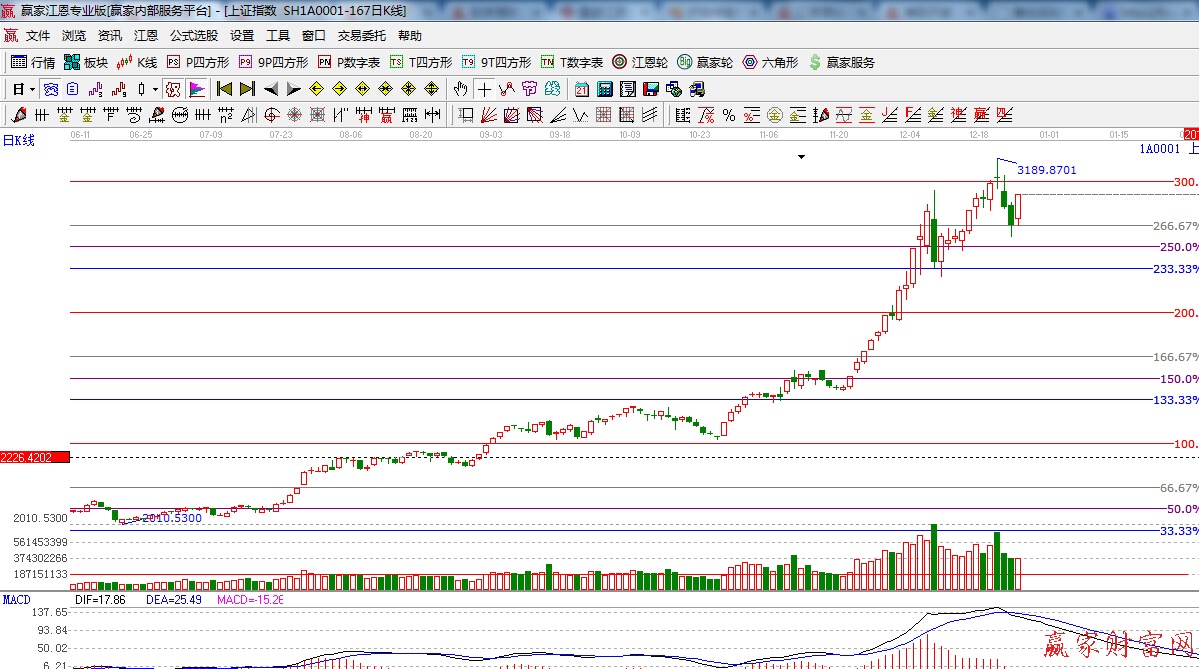
Task: Jump to first bar with skip-back arrow
Action: [x=224, y=89]
